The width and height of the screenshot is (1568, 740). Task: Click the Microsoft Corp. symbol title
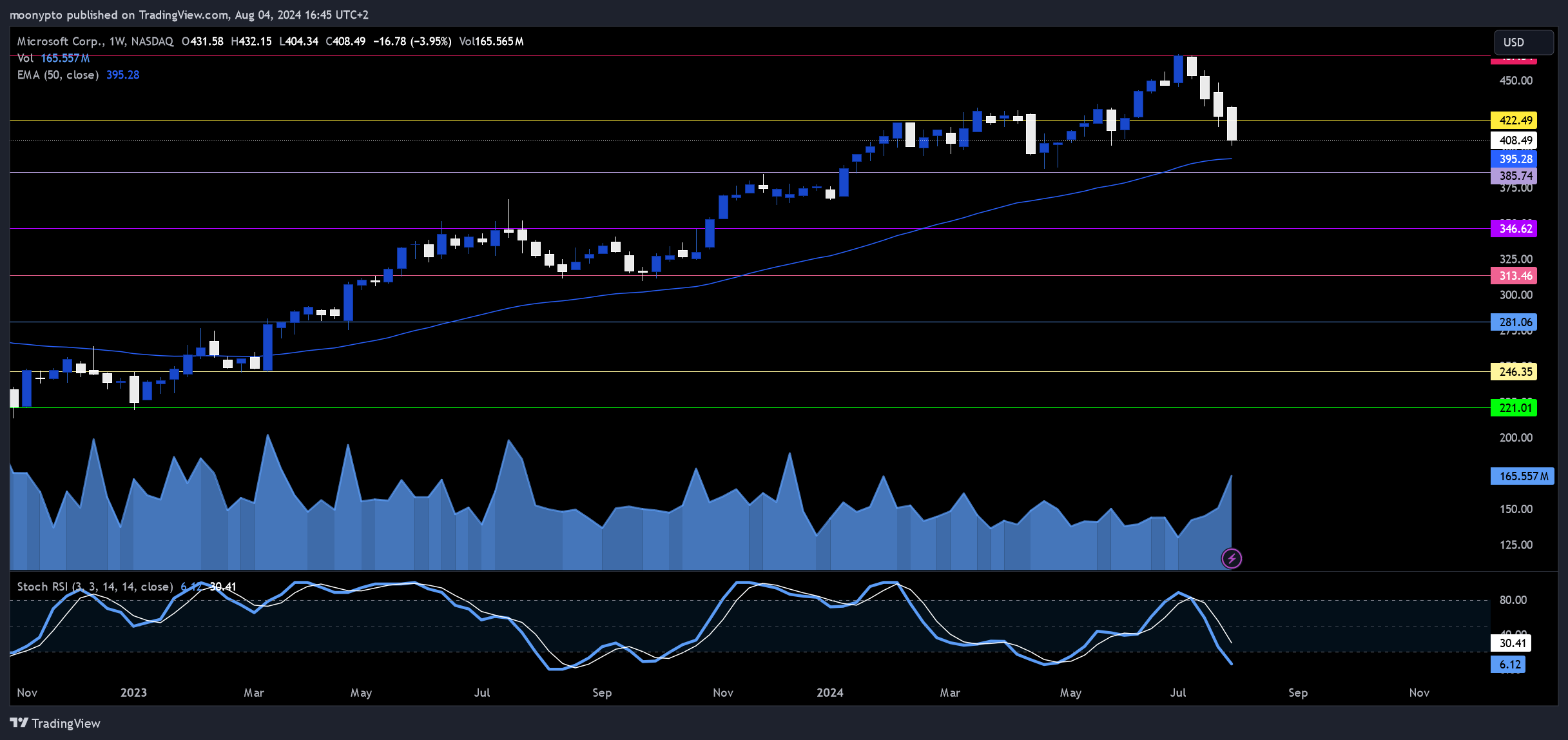coord(61,41)
